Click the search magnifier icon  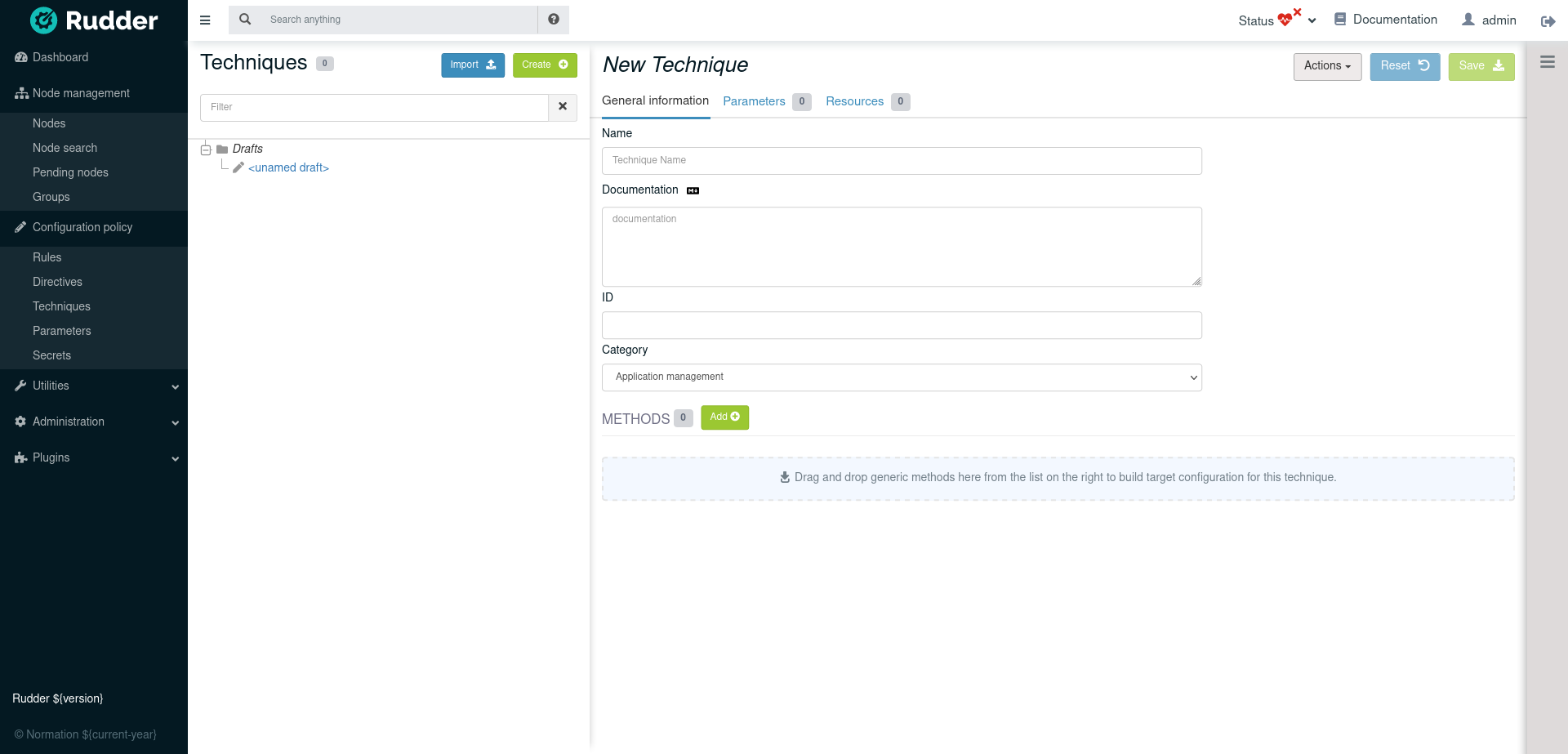(x=245, y=20)
